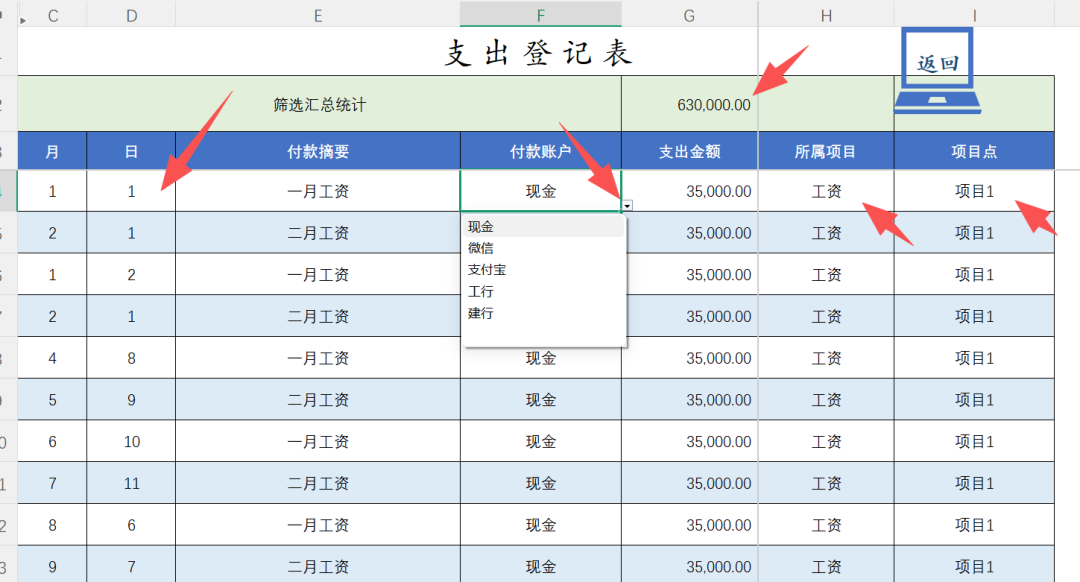The width and height of the screenshot is (1080, 582).
Task: Select the 筛选汇总统计 cell
Action: tap(319, 105)
